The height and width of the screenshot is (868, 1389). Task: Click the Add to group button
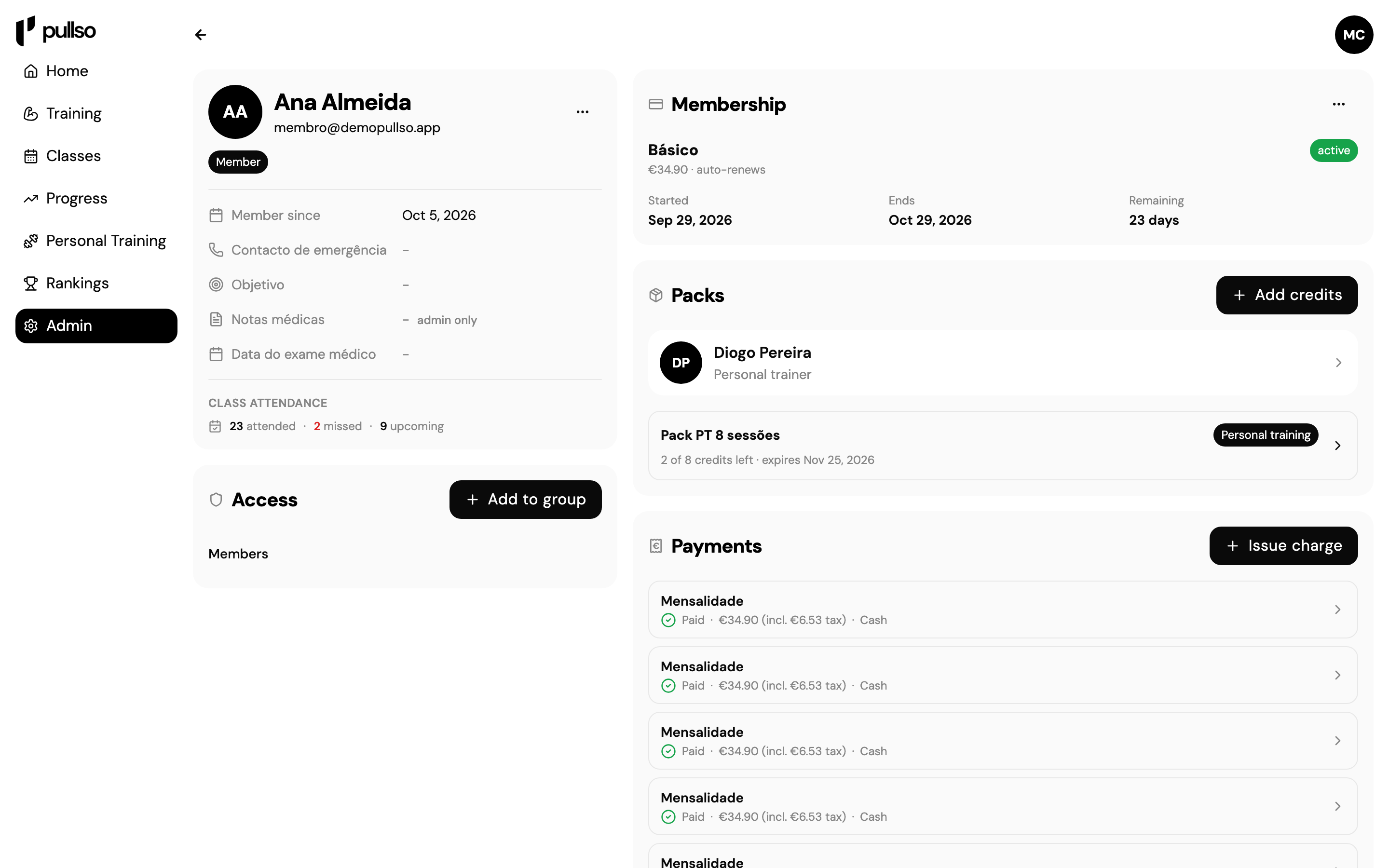tap(525, 500)
